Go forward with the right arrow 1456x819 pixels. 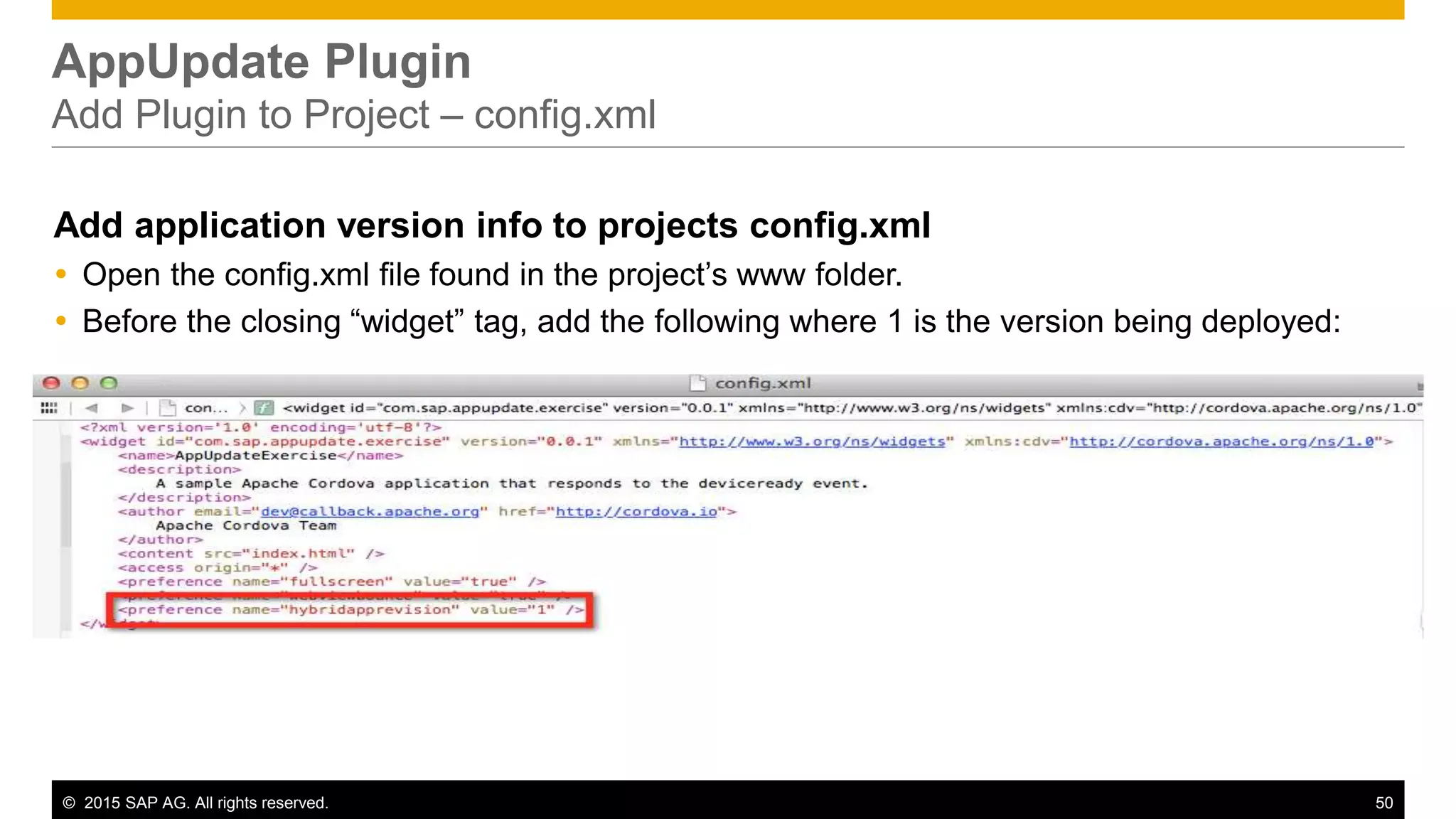pyautogui.click(x=127, y=407)
